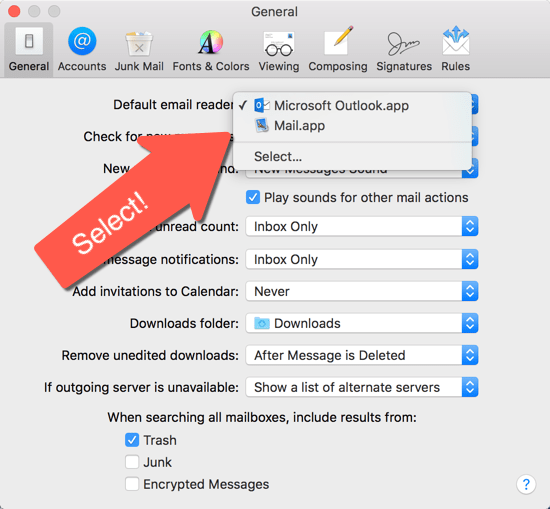Toggle Play sounds for other mail actions
The image size is (550, 509).
[x=253, y=197]
